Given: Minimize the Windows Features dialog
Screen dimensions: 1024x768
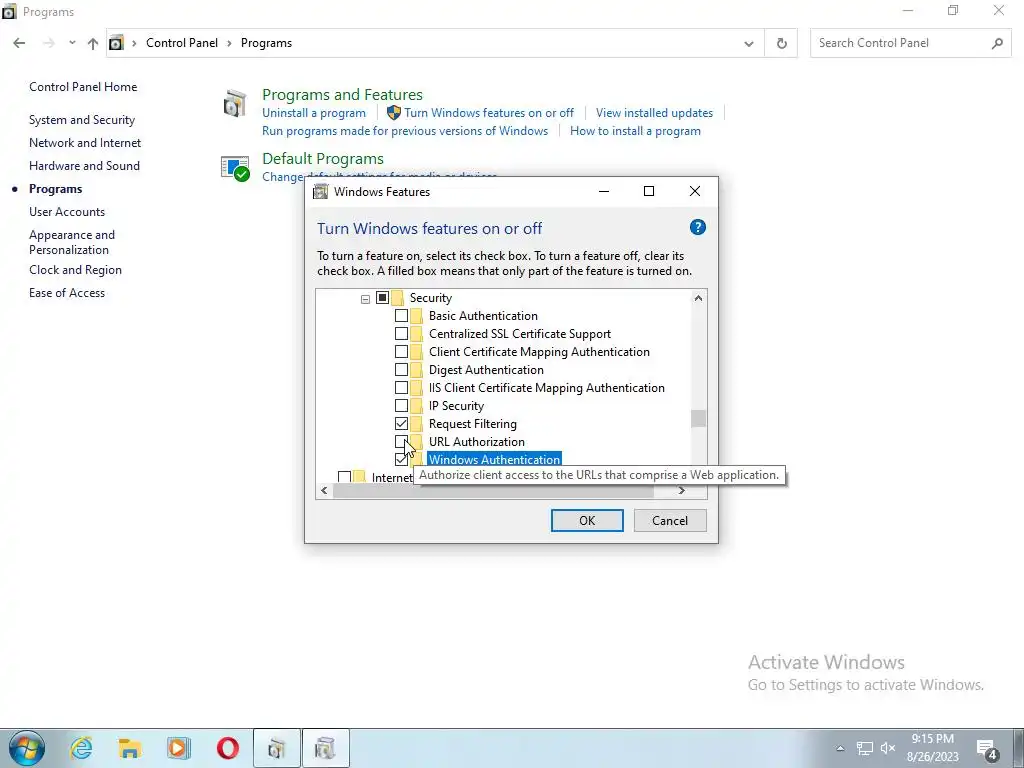Looking at the screenshot, I should tap(604, 191).
